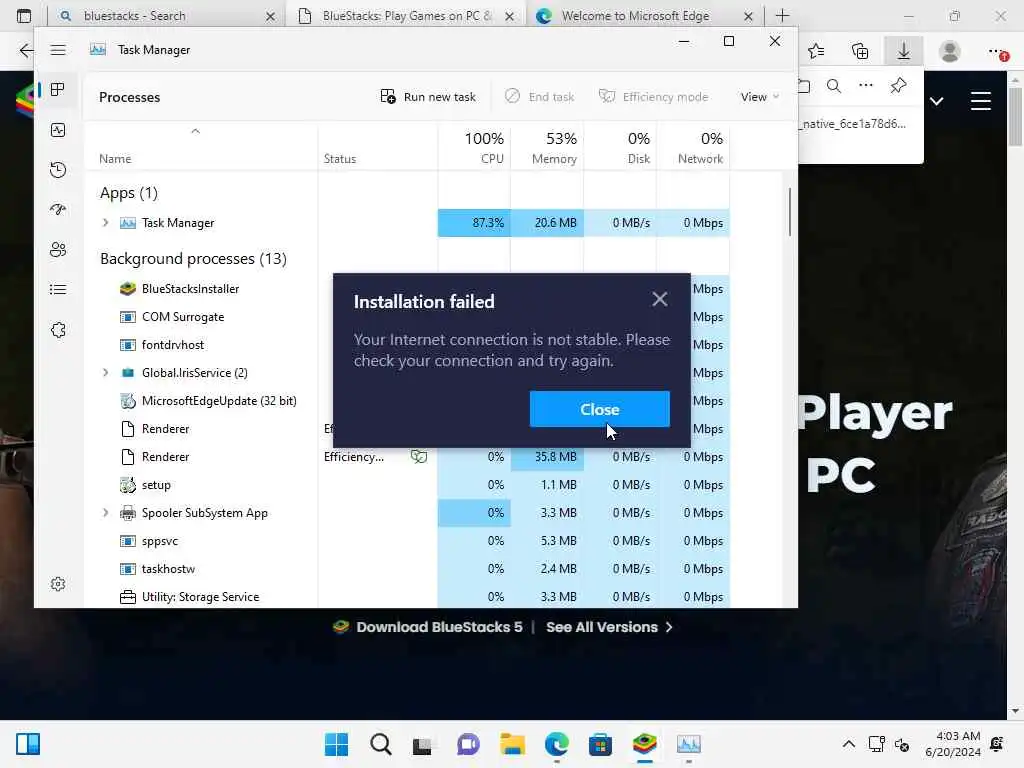Sort processes by Memory column
The image size is (1024, 768).
click(547, 148)
